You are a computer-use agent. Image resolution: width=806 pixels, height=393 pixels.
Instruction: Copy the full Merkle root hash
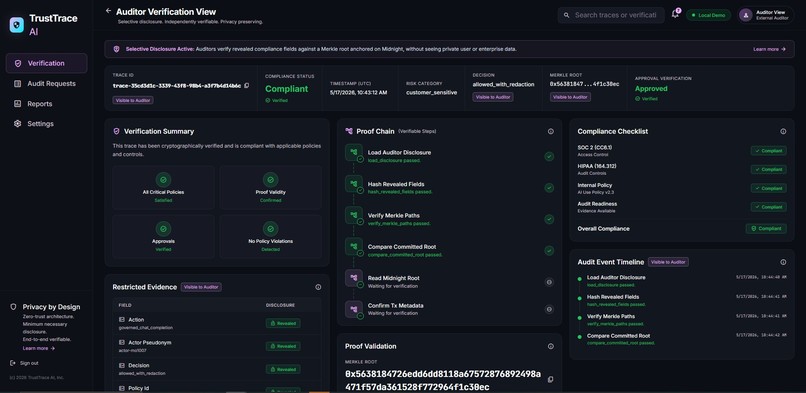pos(551,380)
